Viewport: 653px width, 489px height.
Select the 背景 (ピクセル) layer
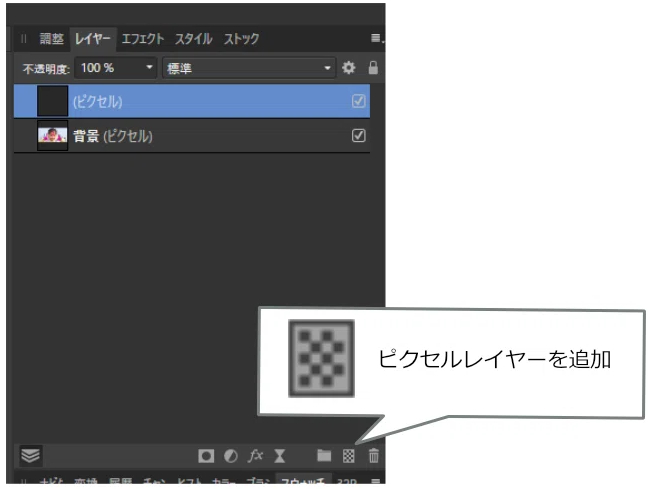coord(192,136)
